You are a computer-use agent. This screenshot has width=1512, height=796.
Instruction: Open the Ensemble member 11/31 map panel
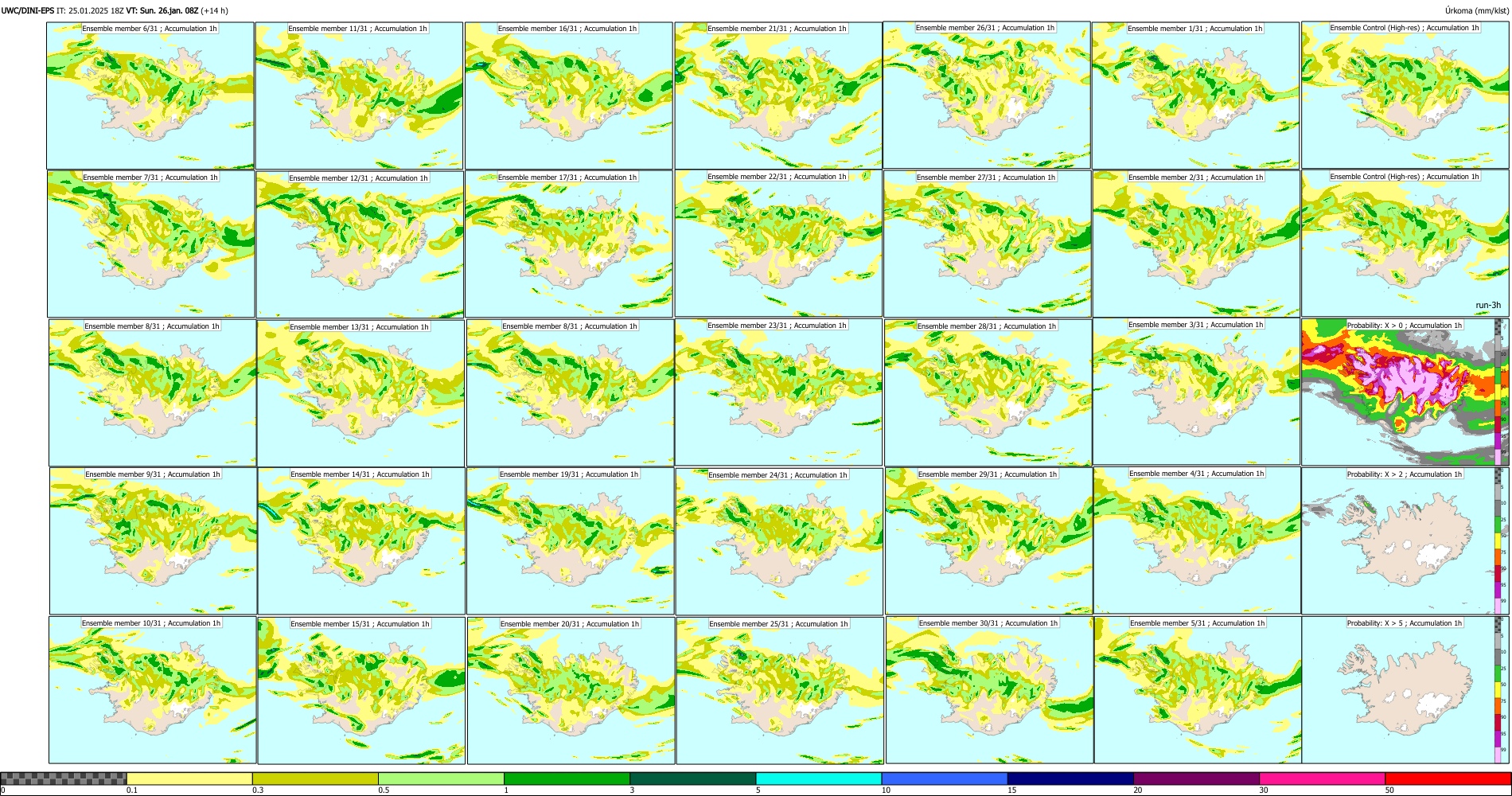359,96
